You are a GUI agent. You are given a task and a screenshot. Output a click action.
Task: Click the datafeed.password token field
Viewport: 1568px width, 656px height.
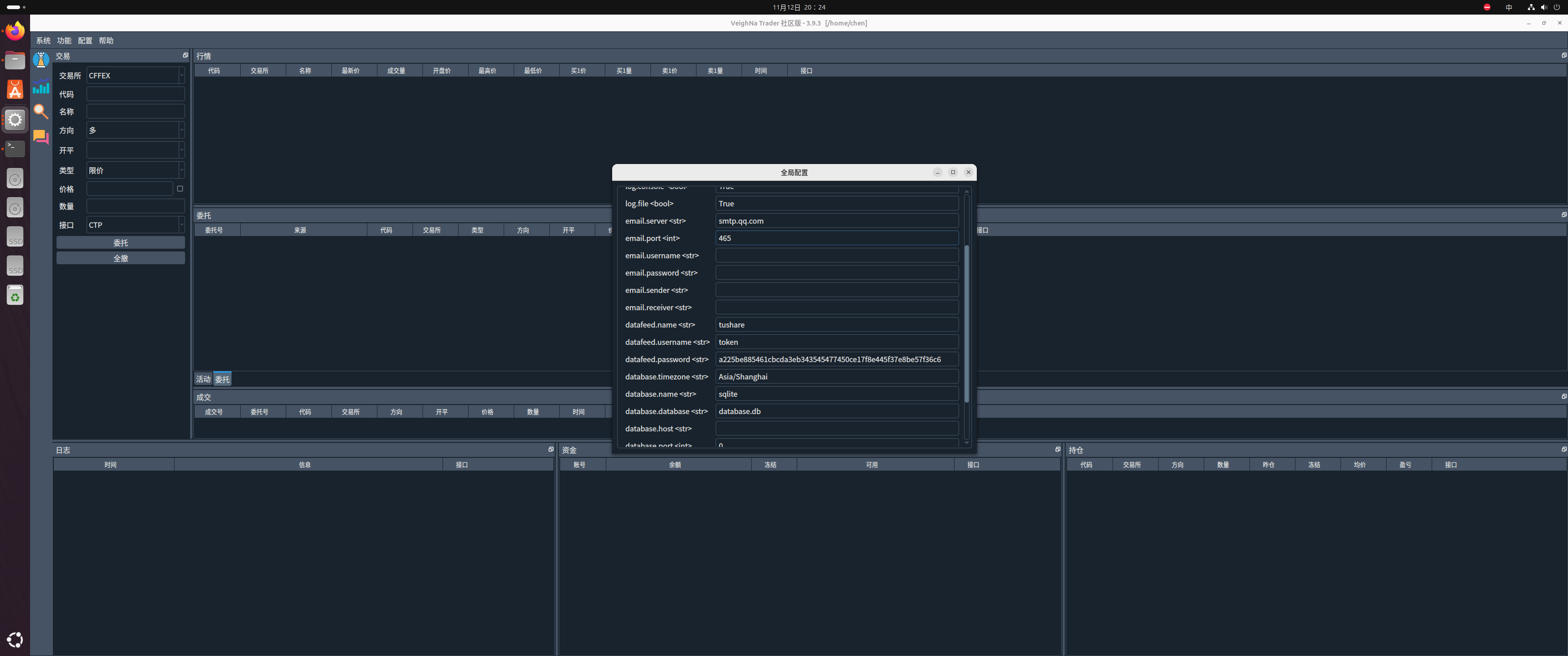[x=836, y=359]
